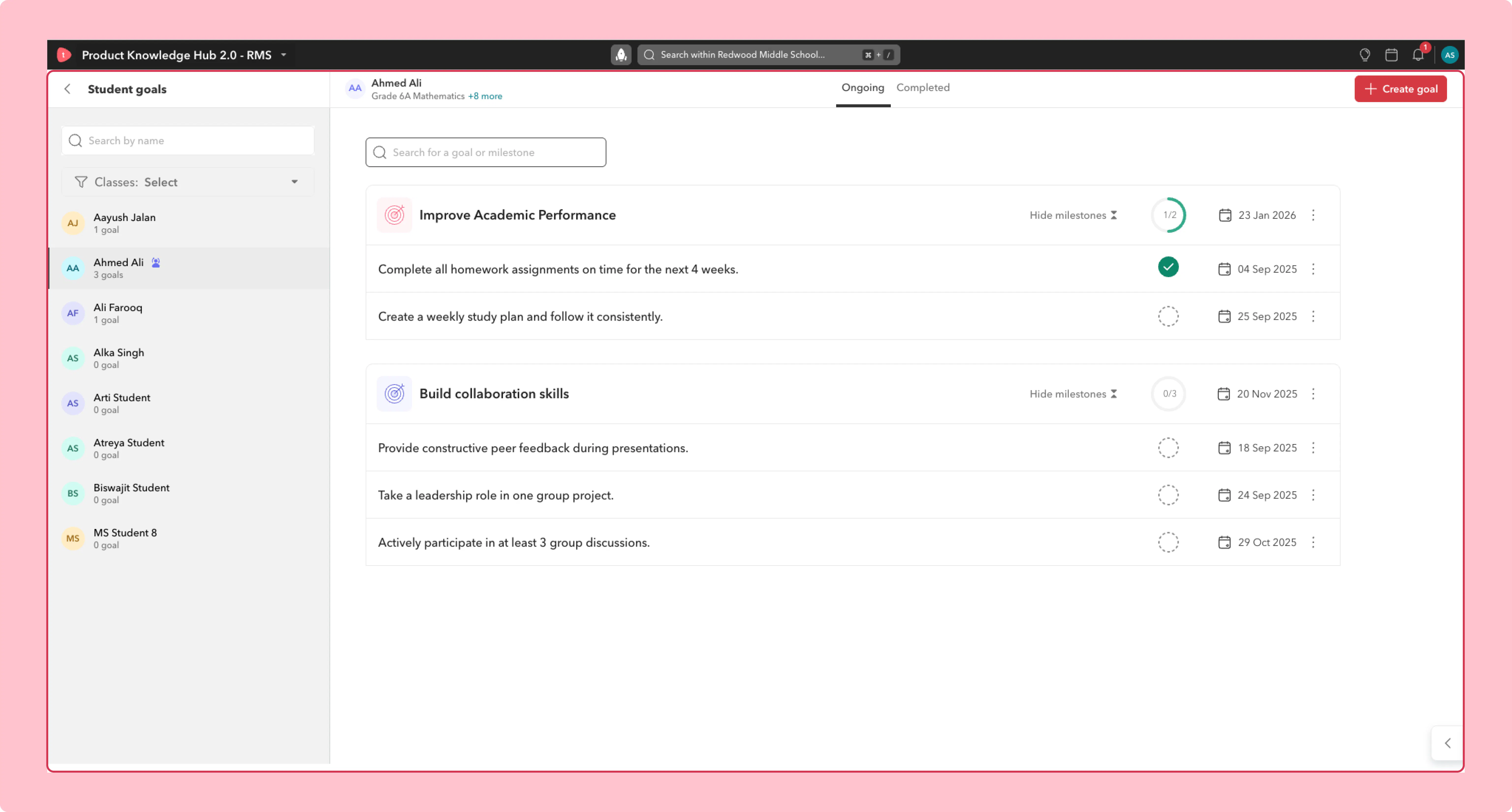Viewport: 1512px width, 812px height.
Task: Expand the side panel with the bottom-right chevron
Action: point(1448,743)
